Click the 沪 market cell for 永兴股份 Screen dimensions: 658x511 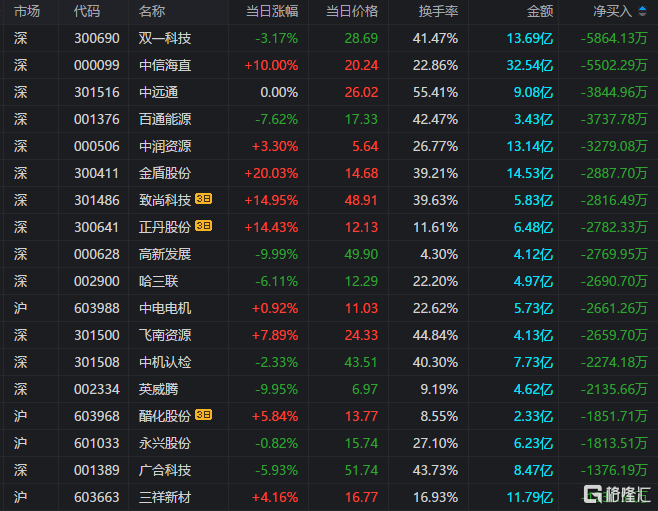click(21, 443)
